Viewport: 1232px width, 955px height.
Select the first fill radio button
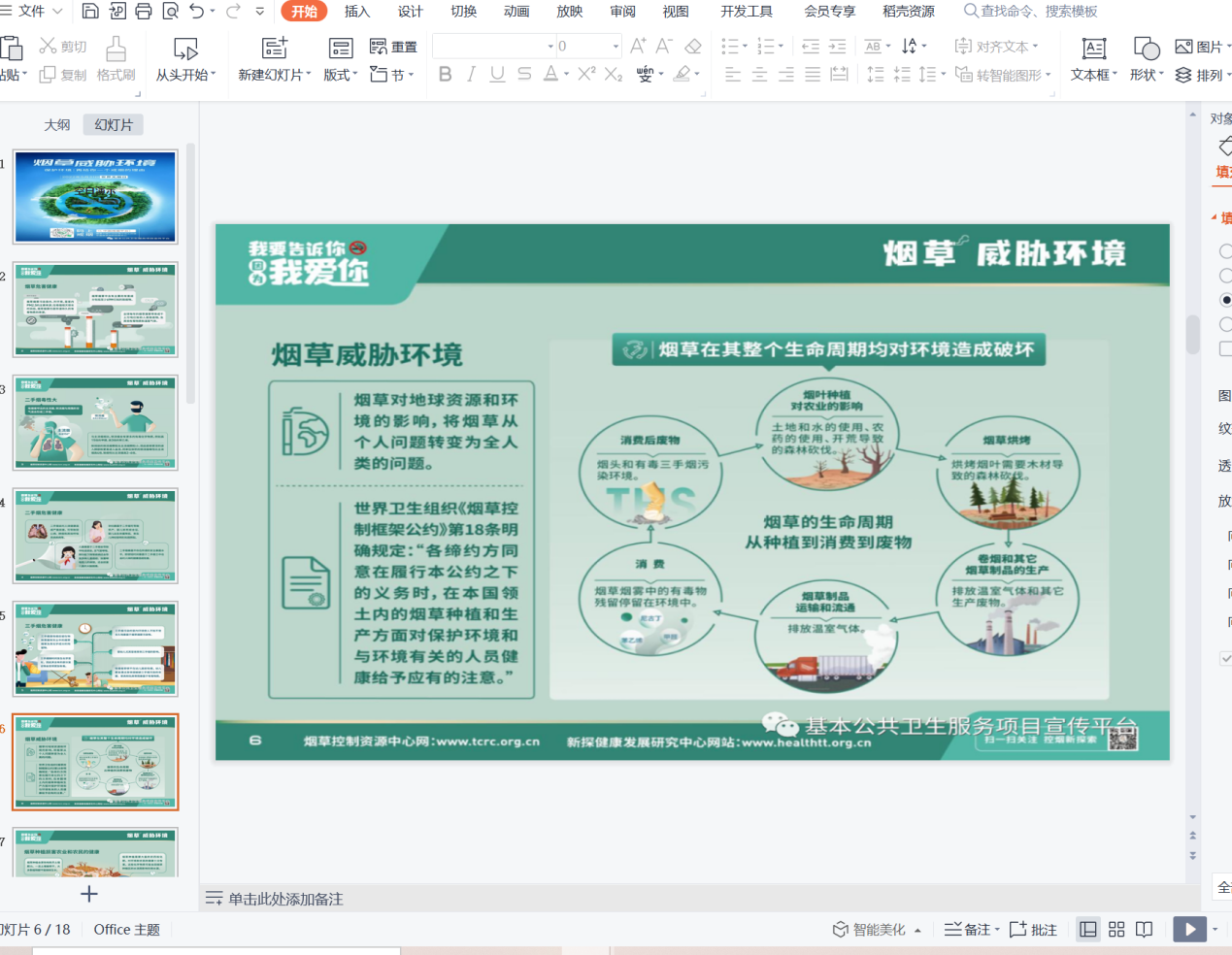point(1225,251)
